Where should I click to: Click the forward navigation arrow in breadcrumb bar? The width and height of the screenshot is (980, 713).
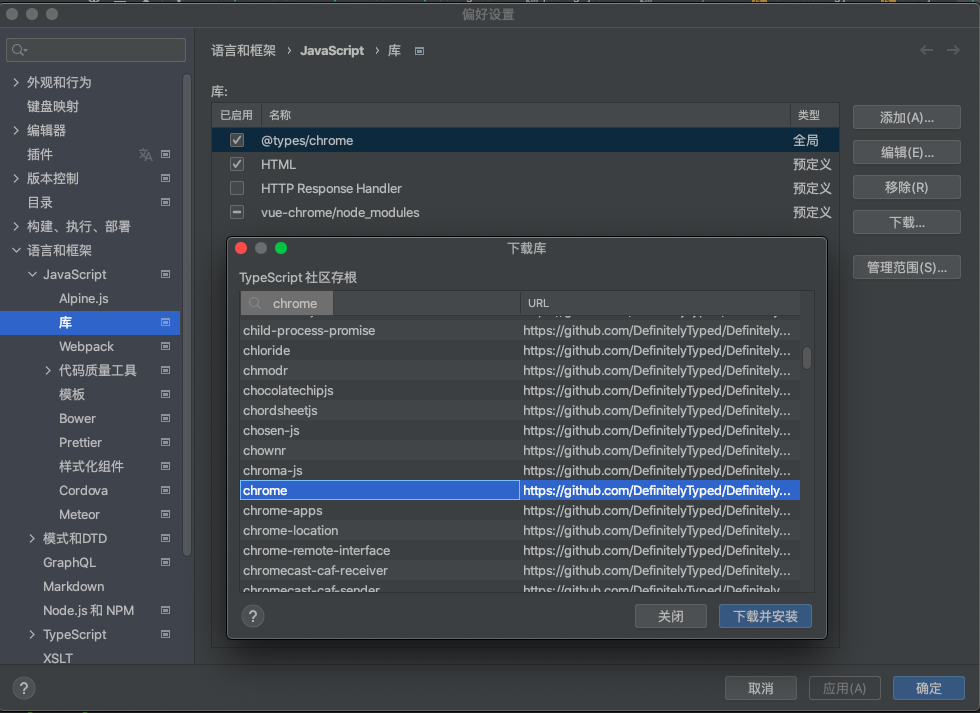(x=953, y=50)
